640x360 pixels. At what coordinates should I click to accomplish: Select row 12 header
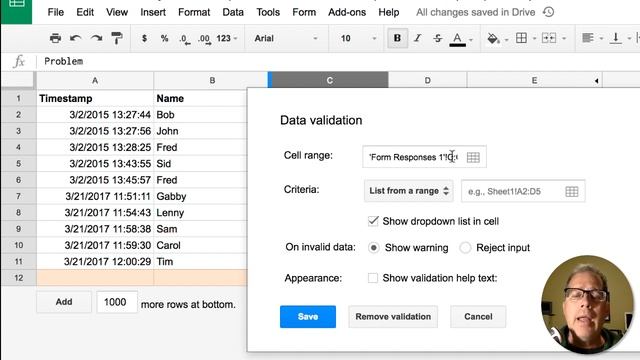tap(18, 278)
